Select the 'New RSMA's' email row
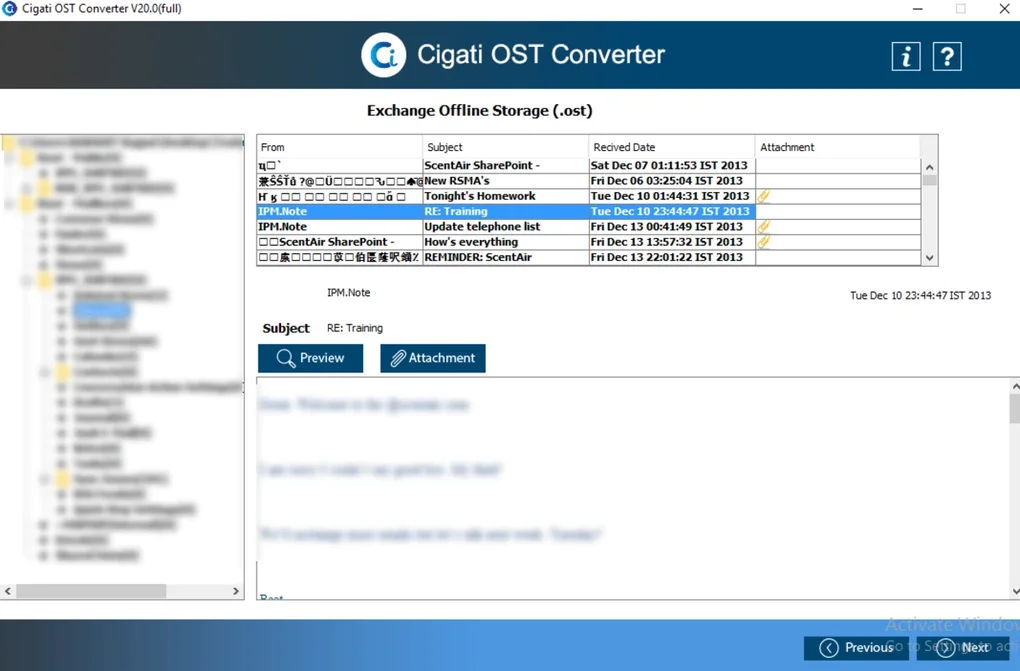Image resolution: width=1020 pixels, height=671 pixels. click(589, 181)
